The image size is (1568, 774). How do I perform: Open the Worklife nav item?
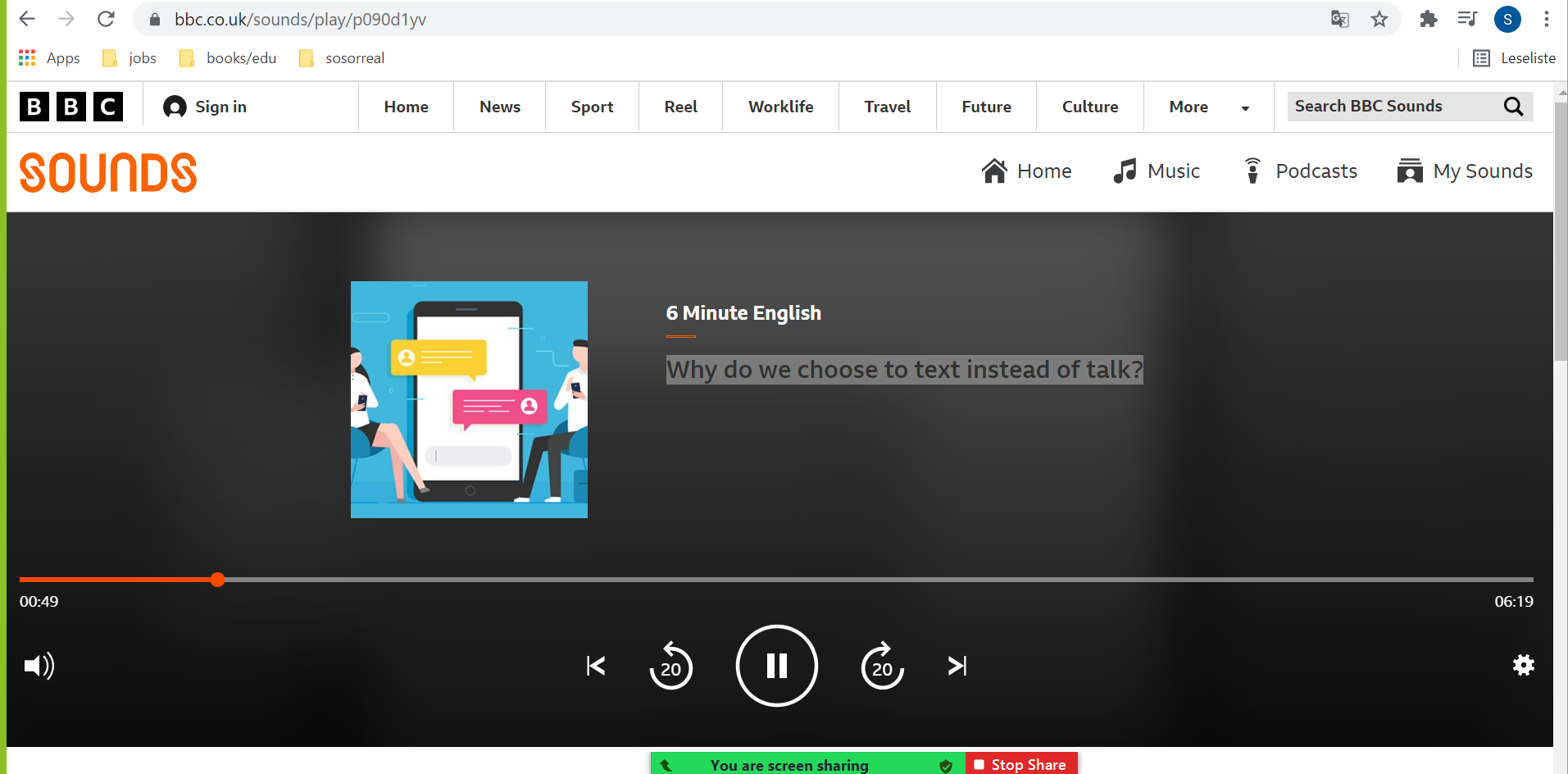780,107
